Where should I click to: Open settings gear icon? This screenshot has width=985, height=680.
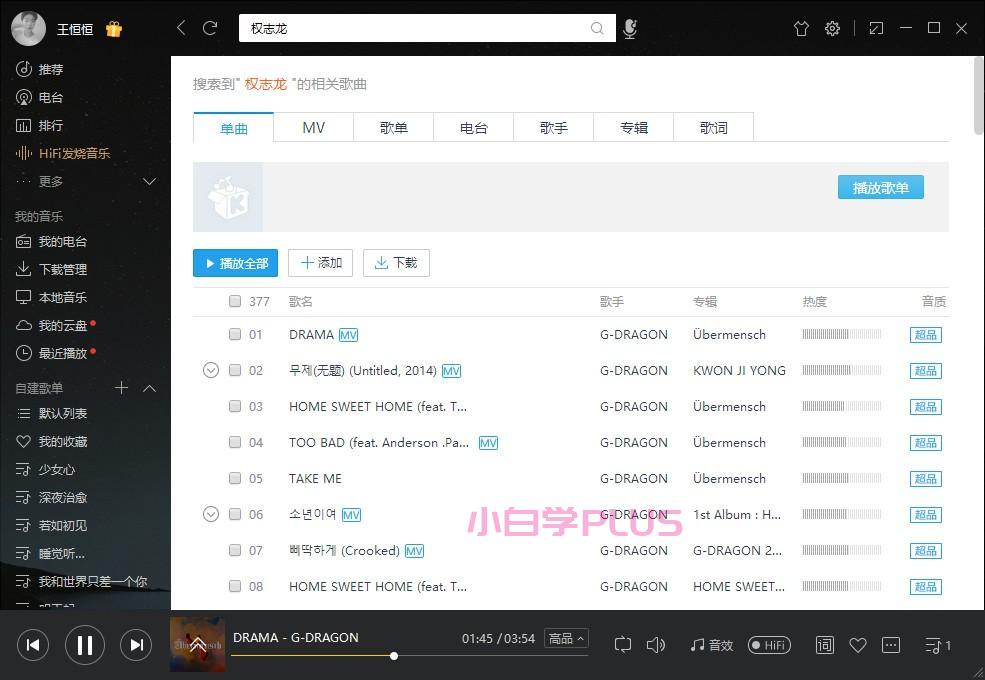click(x=832, y=28)
